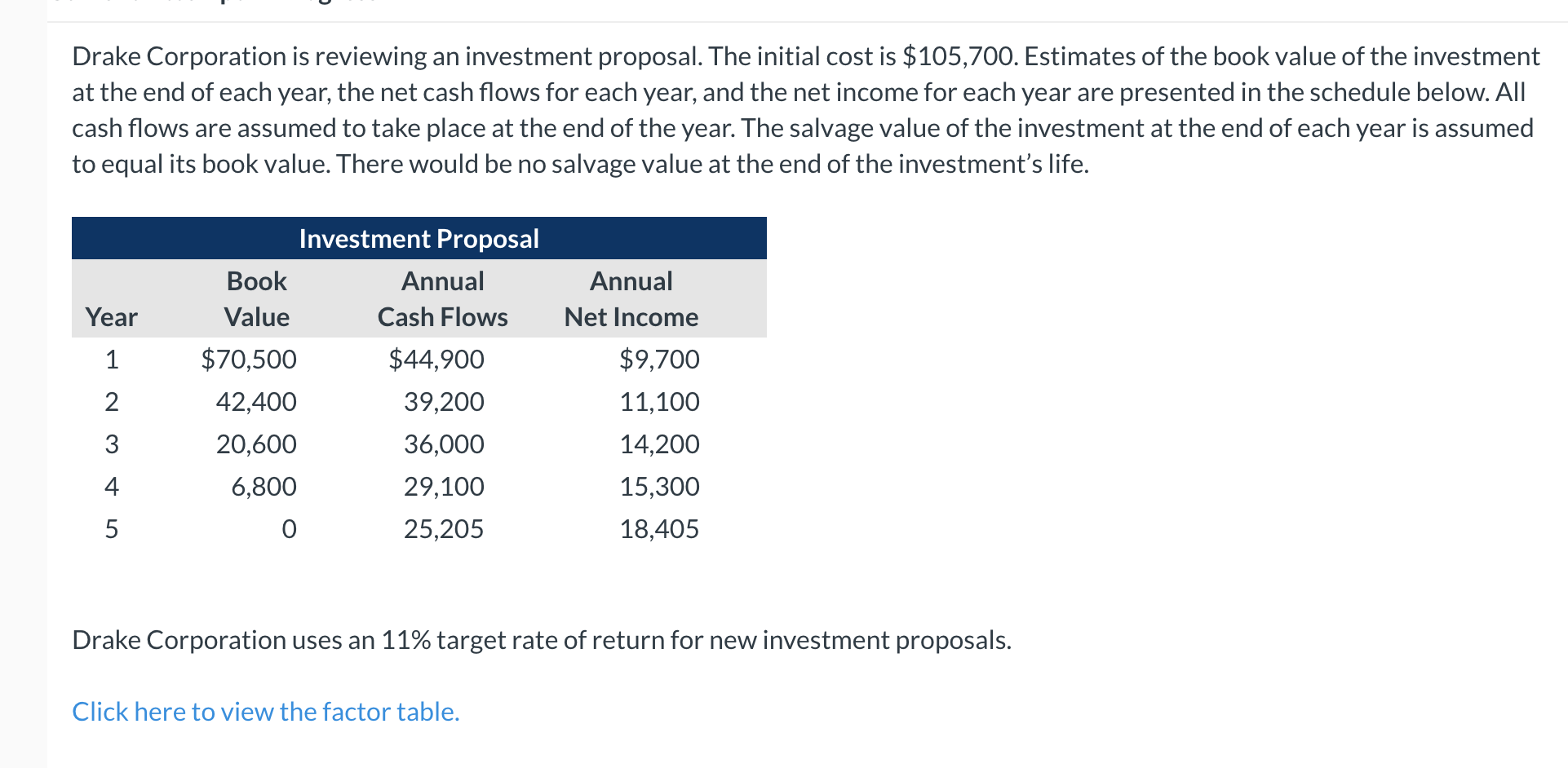This screenshot has width=1568, height=768.
Task: Click the Investment Proposal table header
Action: (419, 238)
